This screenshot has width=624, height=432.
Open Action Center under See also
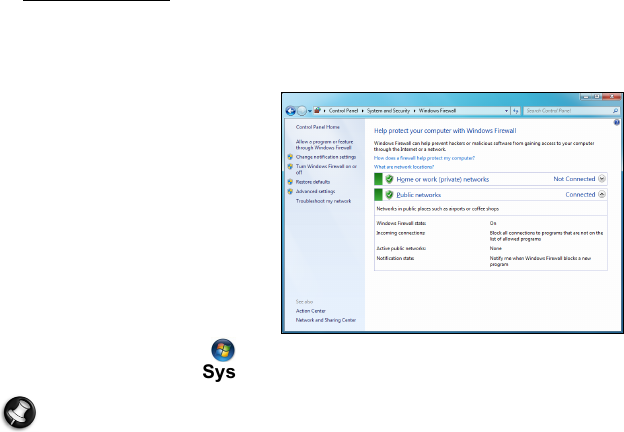310,311
